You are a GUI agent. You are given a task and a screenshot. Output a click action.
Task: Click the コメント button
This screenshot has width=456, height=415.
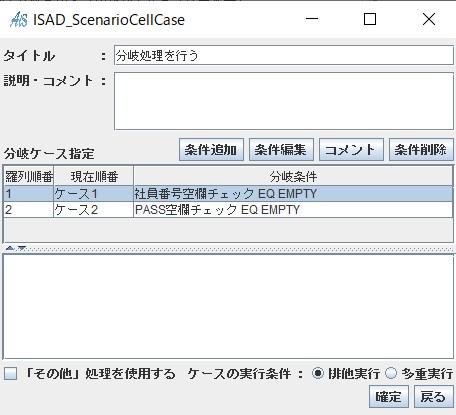(x=351, y=150)
